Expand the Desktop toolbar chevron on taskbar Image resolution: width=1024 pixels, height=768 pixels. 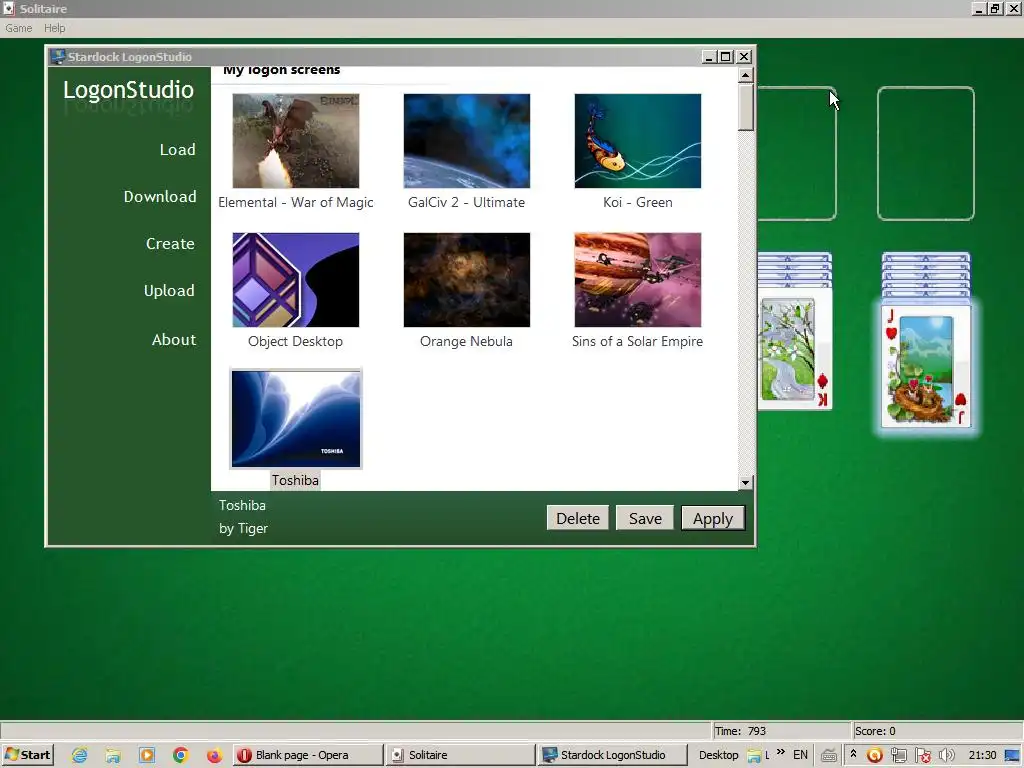(781, 753)
